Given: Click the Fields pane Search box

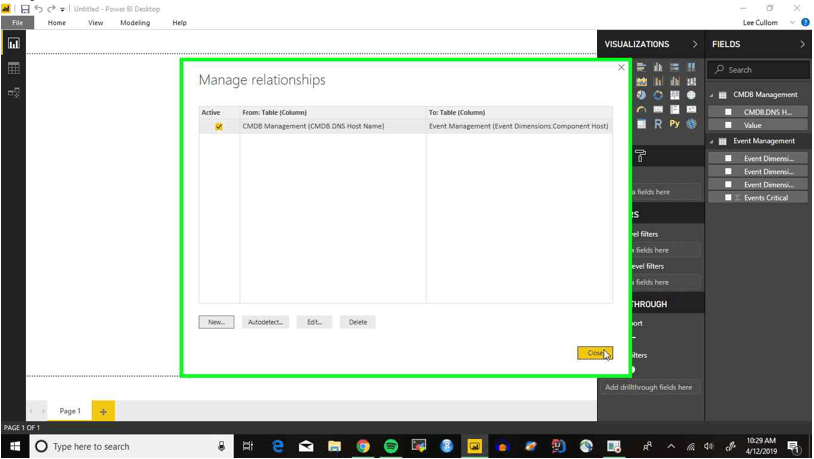Looking at the screenshot, I should pos(758,70).
